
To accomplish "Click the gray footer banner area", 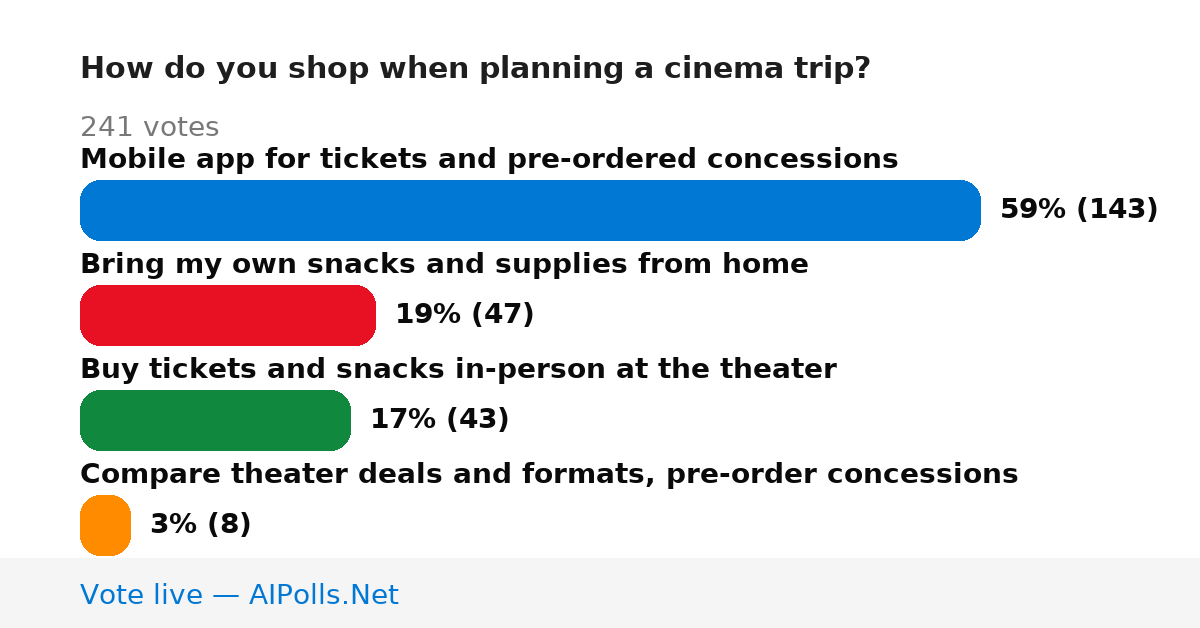I will click(600, 593).
